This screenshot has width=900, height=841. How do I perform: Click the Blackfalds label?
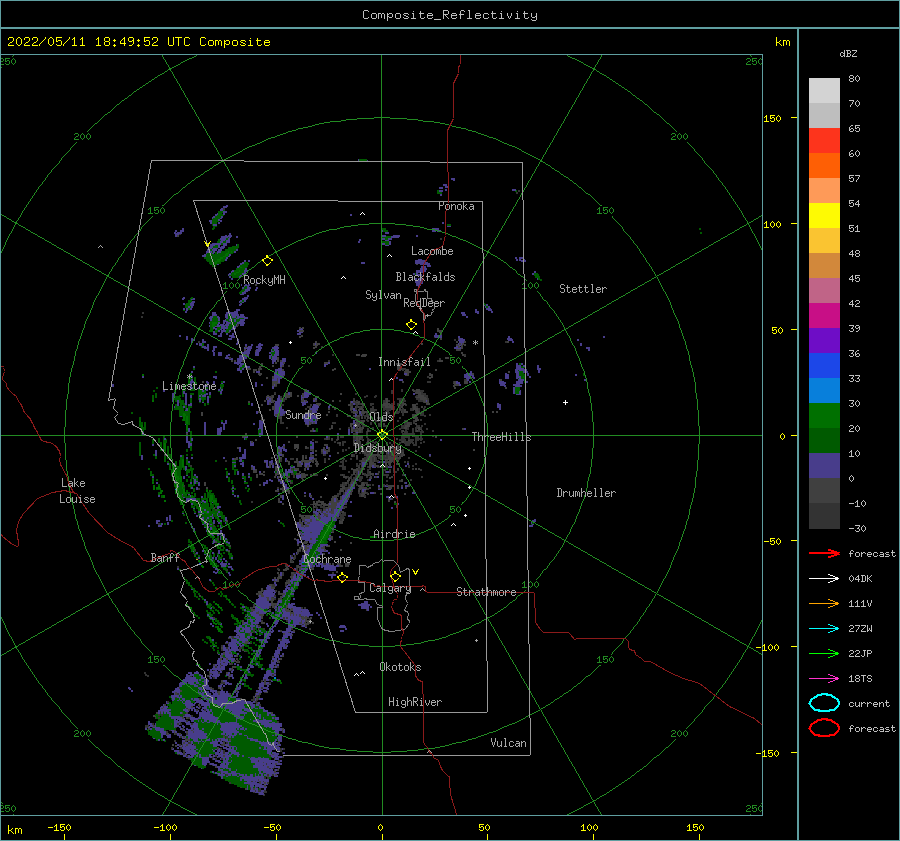pos(425,277)
